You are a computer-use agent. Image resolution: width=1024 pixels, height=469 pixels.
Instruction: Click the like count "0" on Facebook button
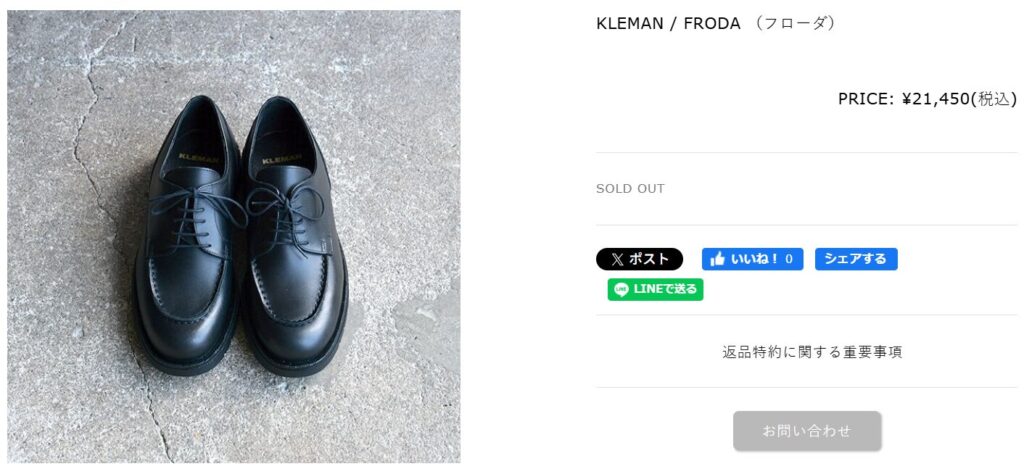789,260
